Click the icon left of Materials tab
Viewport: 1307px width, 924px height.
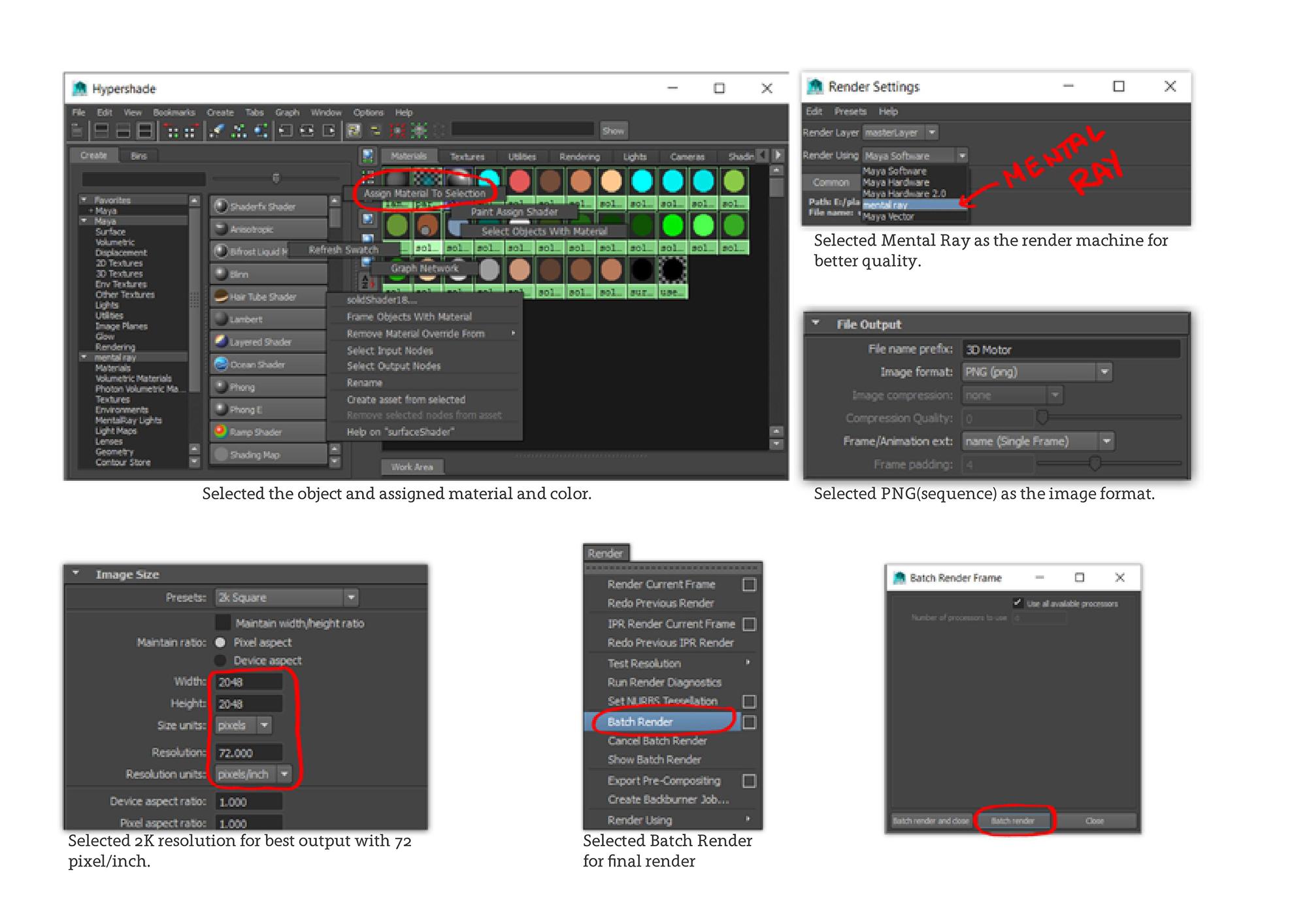pyautogui.click(x=368, y=156)
